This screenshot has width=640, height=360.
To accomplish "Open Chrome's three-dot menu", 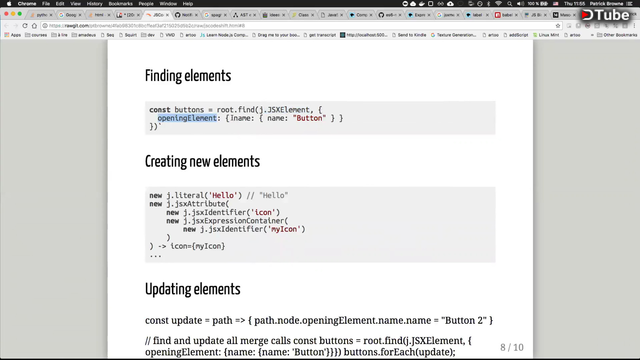I will 634,25.
